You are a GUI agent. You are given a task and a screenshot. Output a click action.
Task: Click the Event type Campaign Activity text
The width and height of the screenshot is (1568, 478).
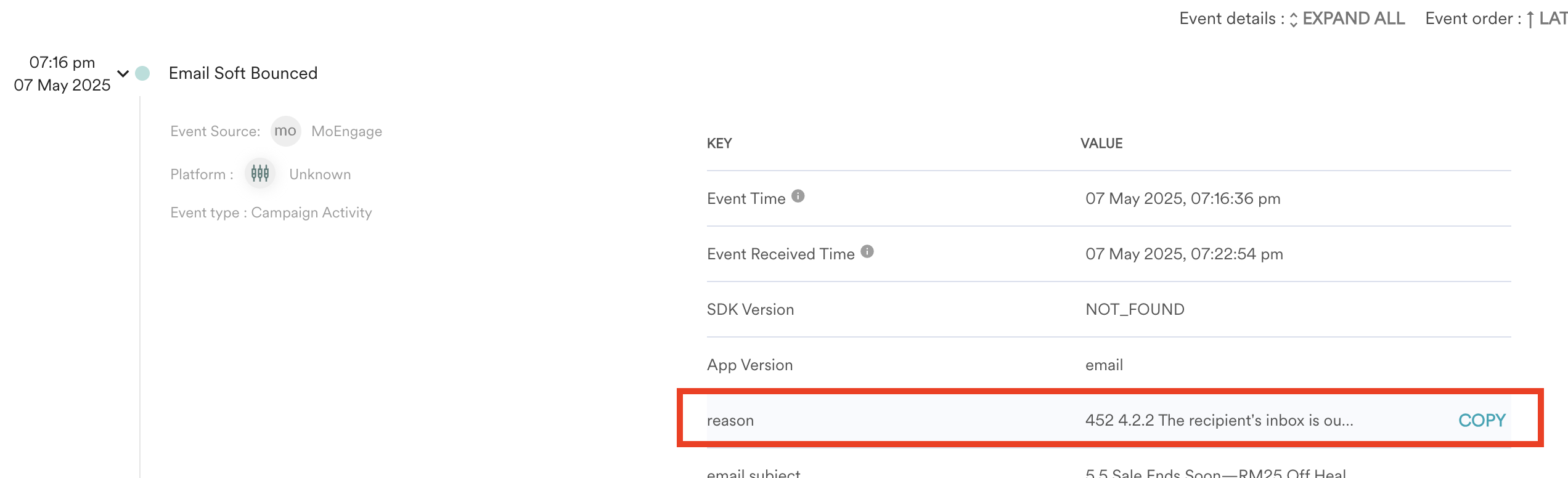(x=271, y=213)
